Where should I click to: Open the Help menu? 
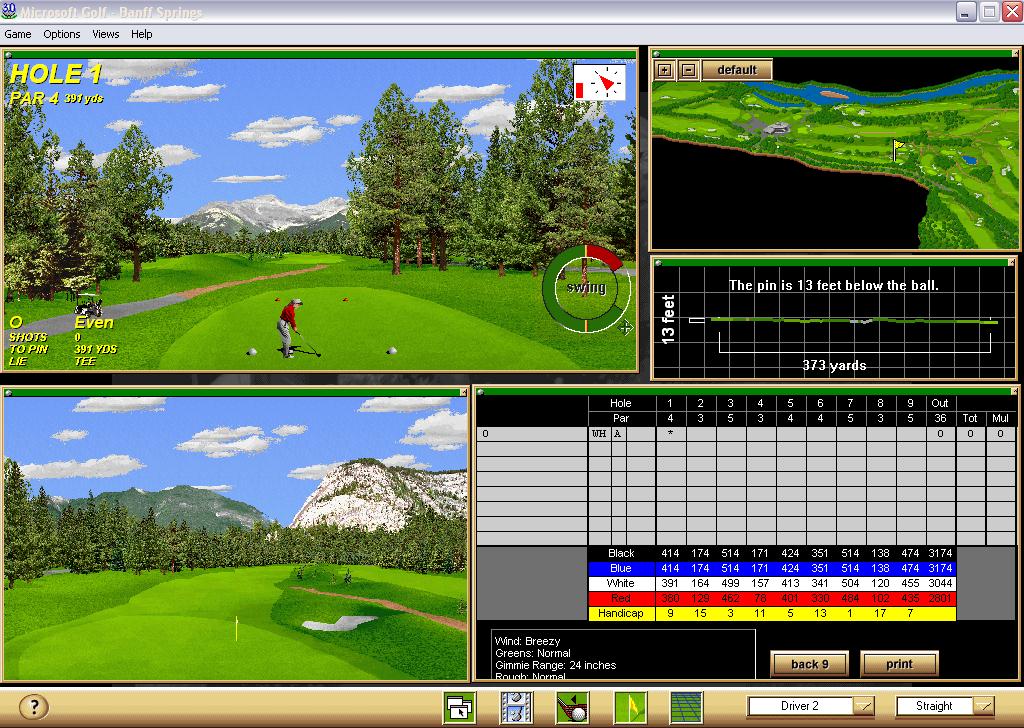[x=141, y=34]
